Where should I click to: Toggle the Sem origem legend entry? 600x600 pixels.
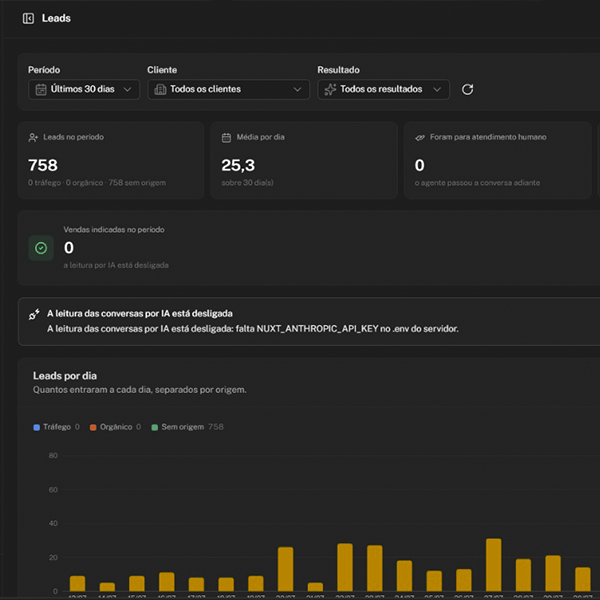click(x=188, y=427)
